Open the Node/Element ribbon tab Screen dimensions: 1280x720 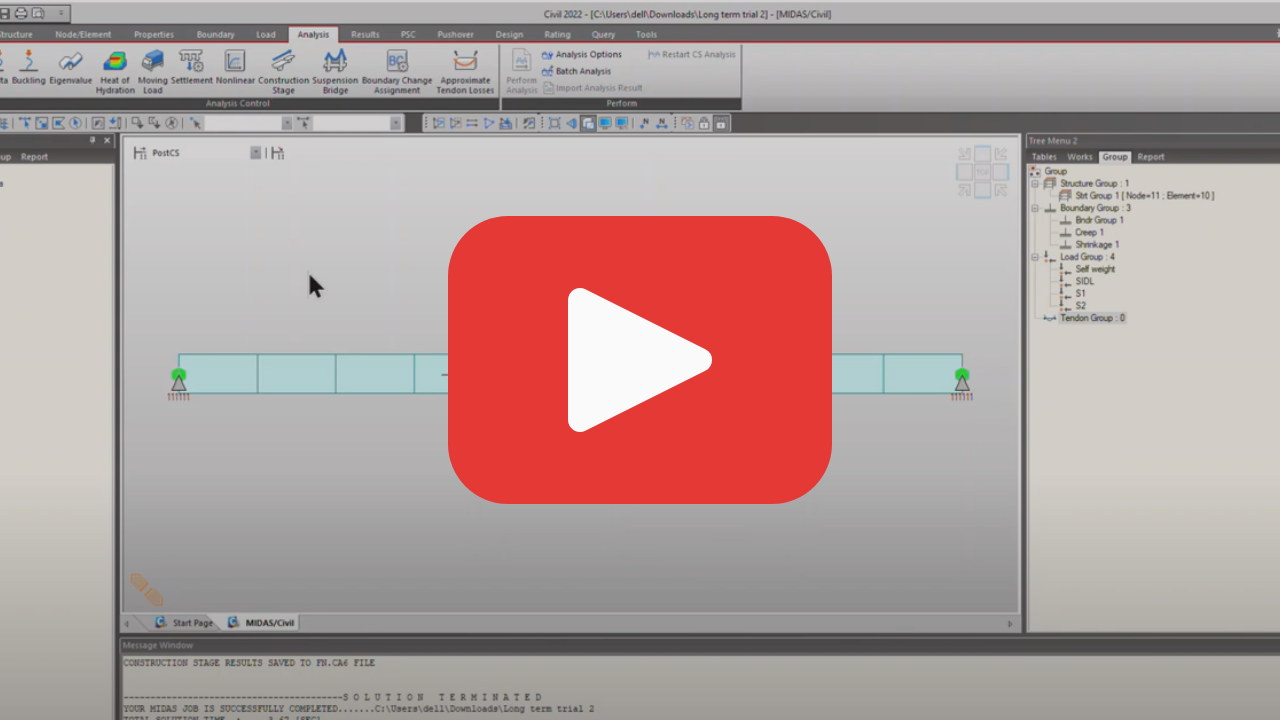[x=83, y=34]
